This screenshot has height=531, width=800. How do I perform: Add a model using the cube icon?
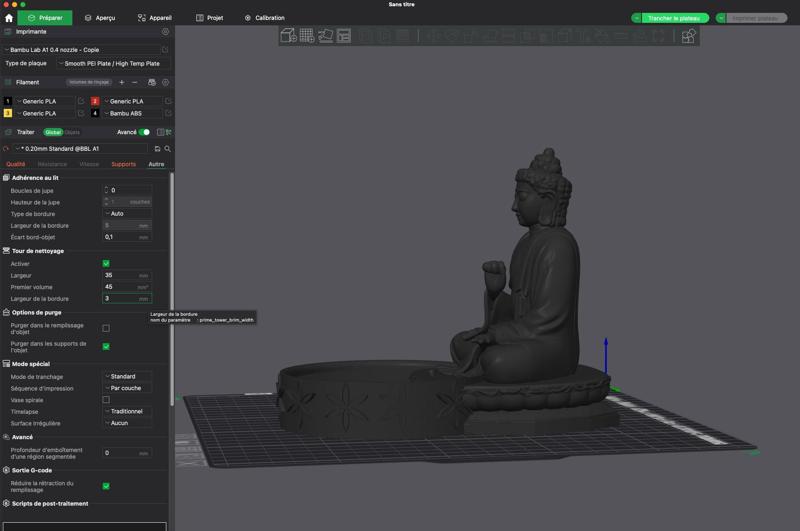(288, 35)
